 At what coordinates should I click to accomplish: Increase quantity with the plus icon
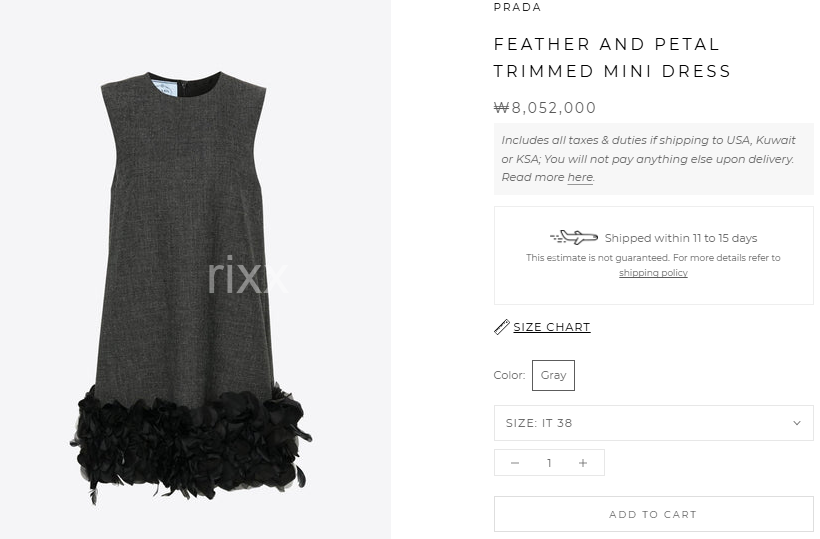click(583, 463)
